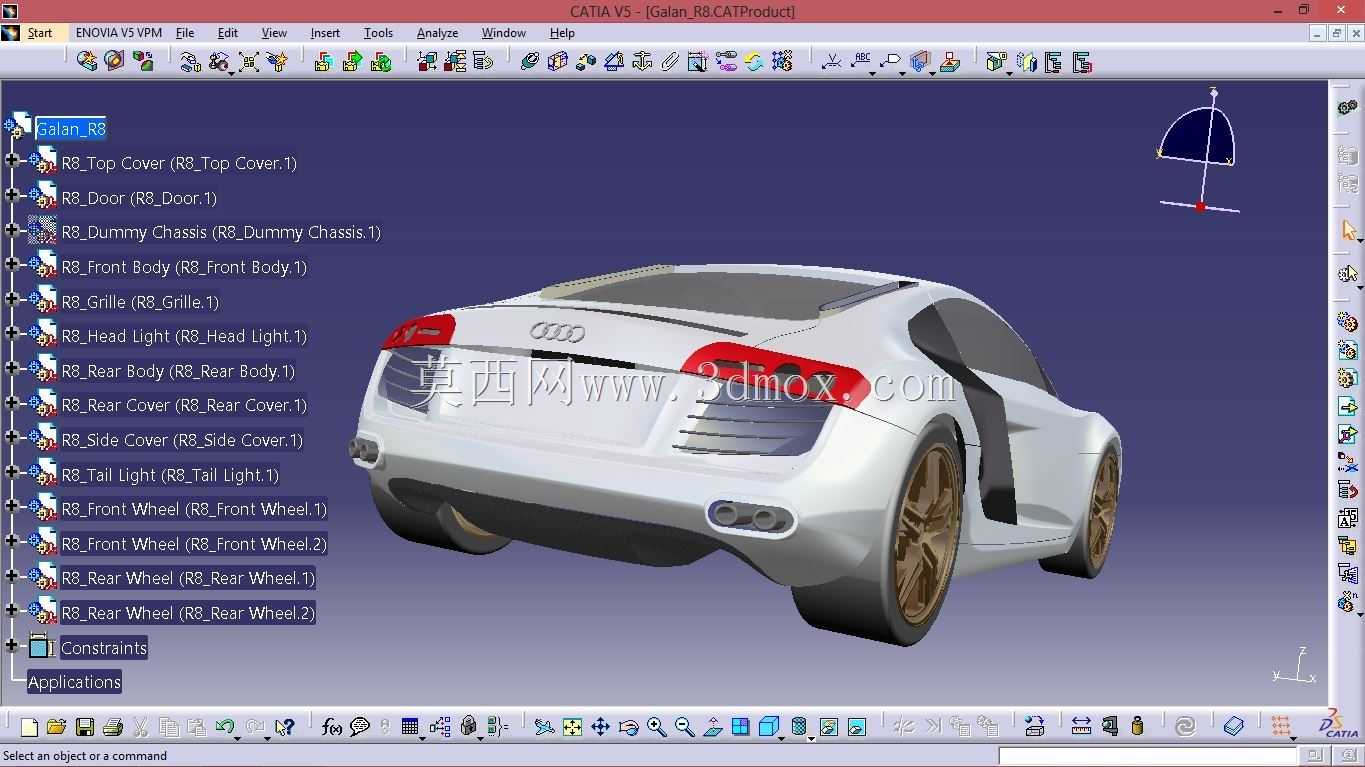Swap the visible space
This screenshot has width=1365, height=767.
[856, 727]
